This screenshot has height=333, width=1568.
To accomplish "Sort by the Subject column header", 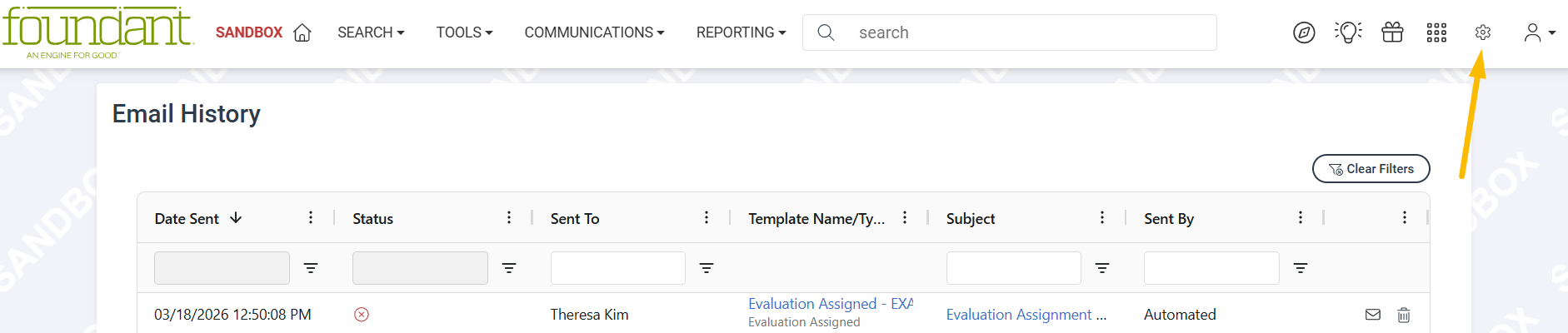I will click(x=971, y=218).
